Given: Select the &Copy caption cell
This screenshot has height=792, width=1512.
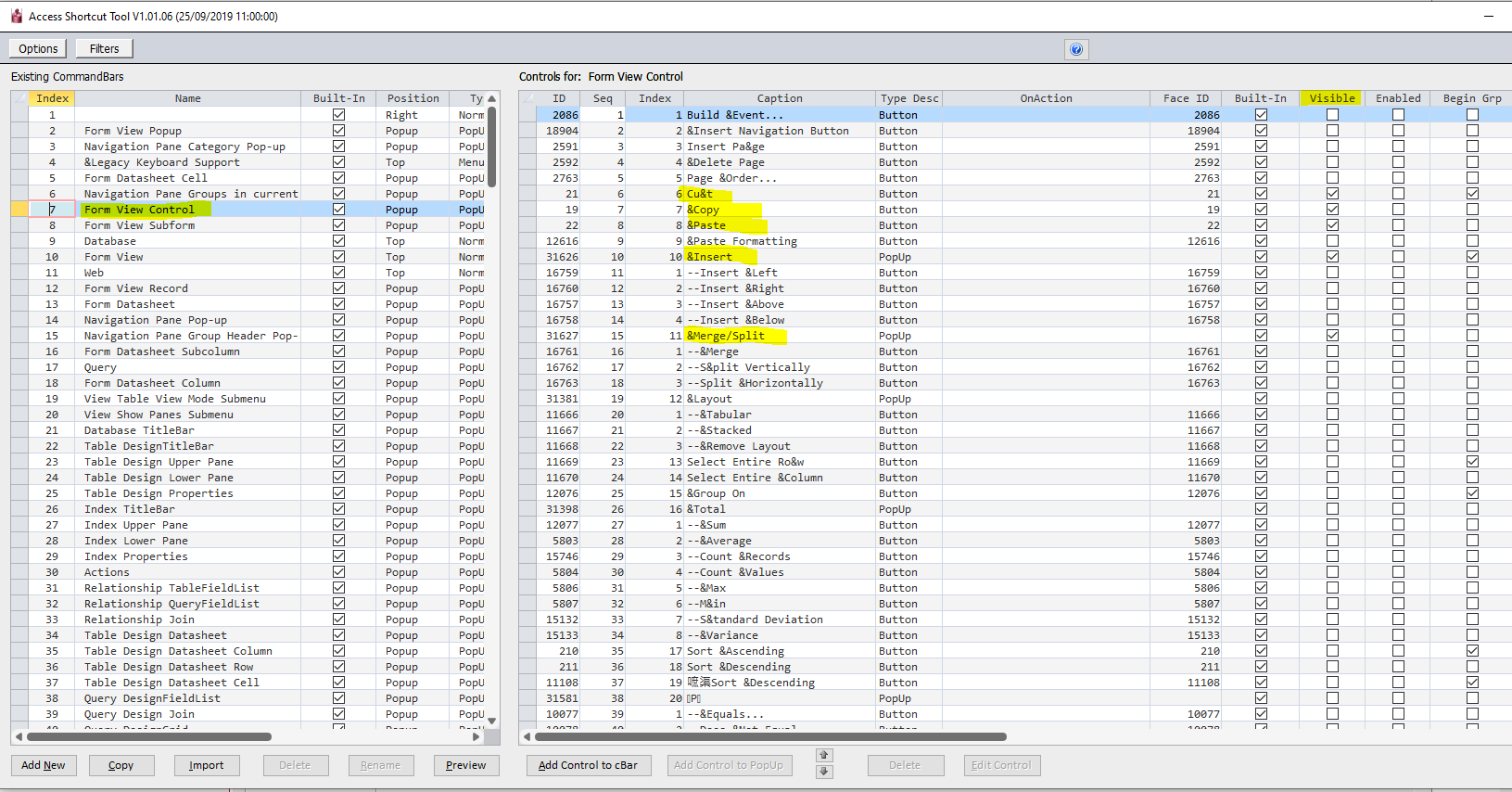Looking at the screenshot, I should 780,210.
